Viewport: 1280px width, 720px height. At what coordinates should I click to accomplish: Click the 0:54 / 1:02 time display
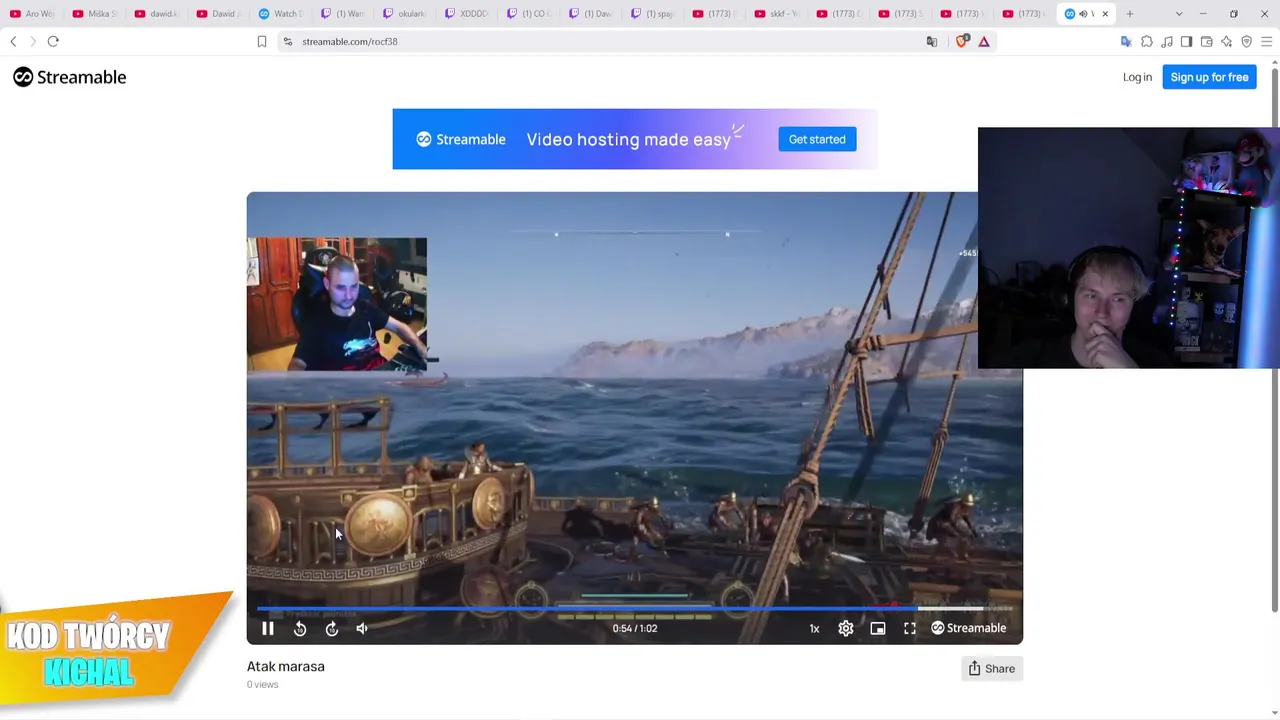pos(635,628)
